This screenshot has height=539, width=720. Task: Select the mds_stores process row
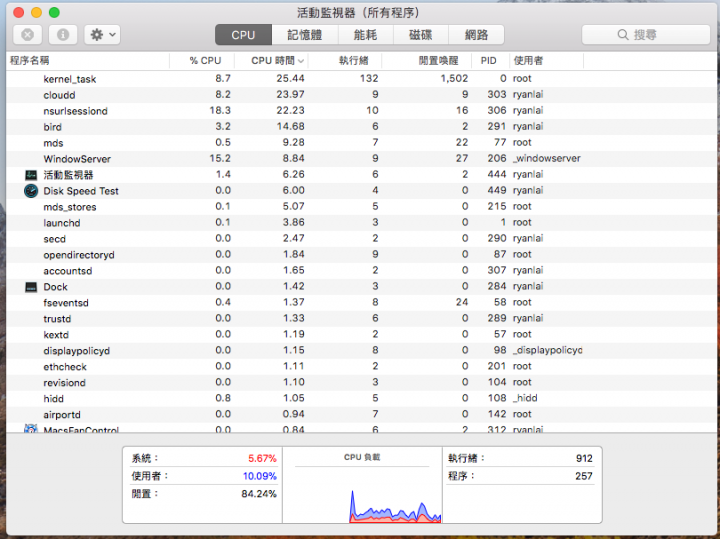[360, 207]
